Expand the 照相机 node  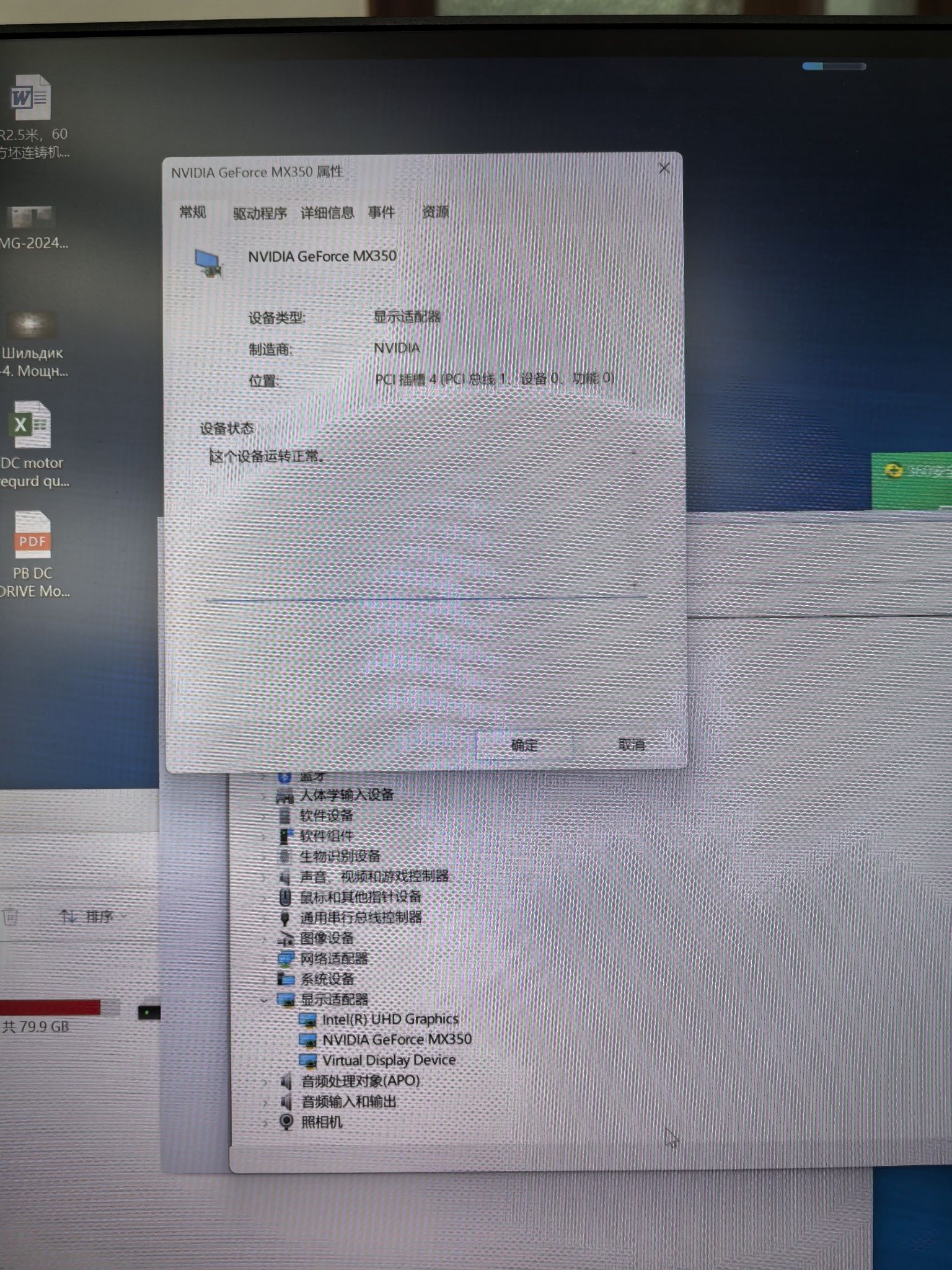tap(265, 1122)
